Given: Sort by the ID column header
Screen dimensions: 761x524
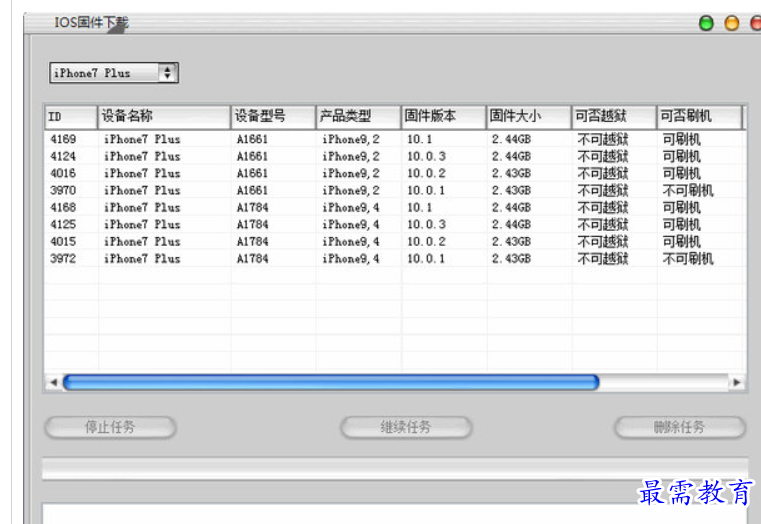Looking at the screenshot, I should pos(71,117).
